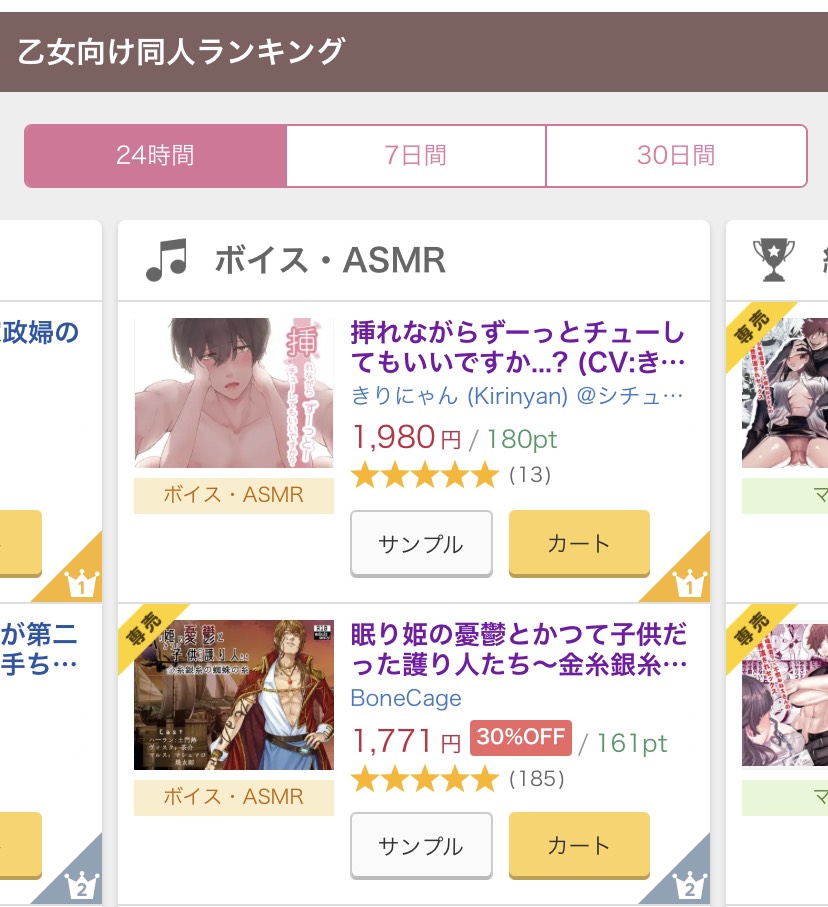
Task: Click the rank 2 crown badge in left column
Action: (81, 885)
